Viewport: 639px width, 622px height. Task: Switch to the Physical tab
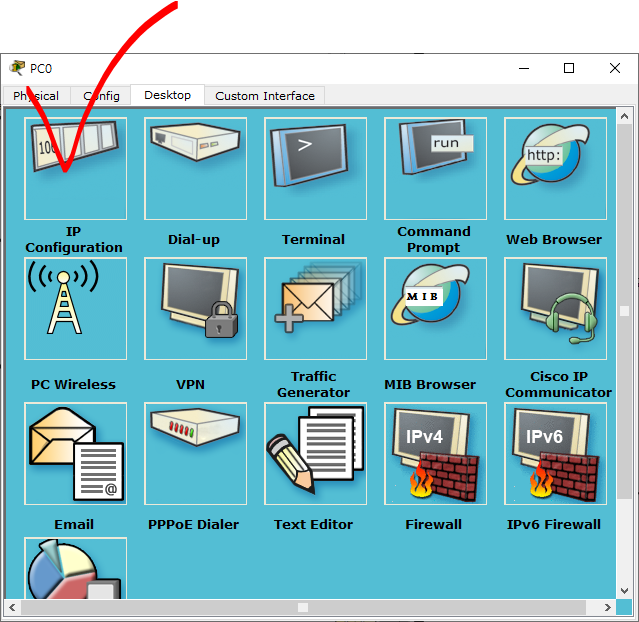click(36, 96)
